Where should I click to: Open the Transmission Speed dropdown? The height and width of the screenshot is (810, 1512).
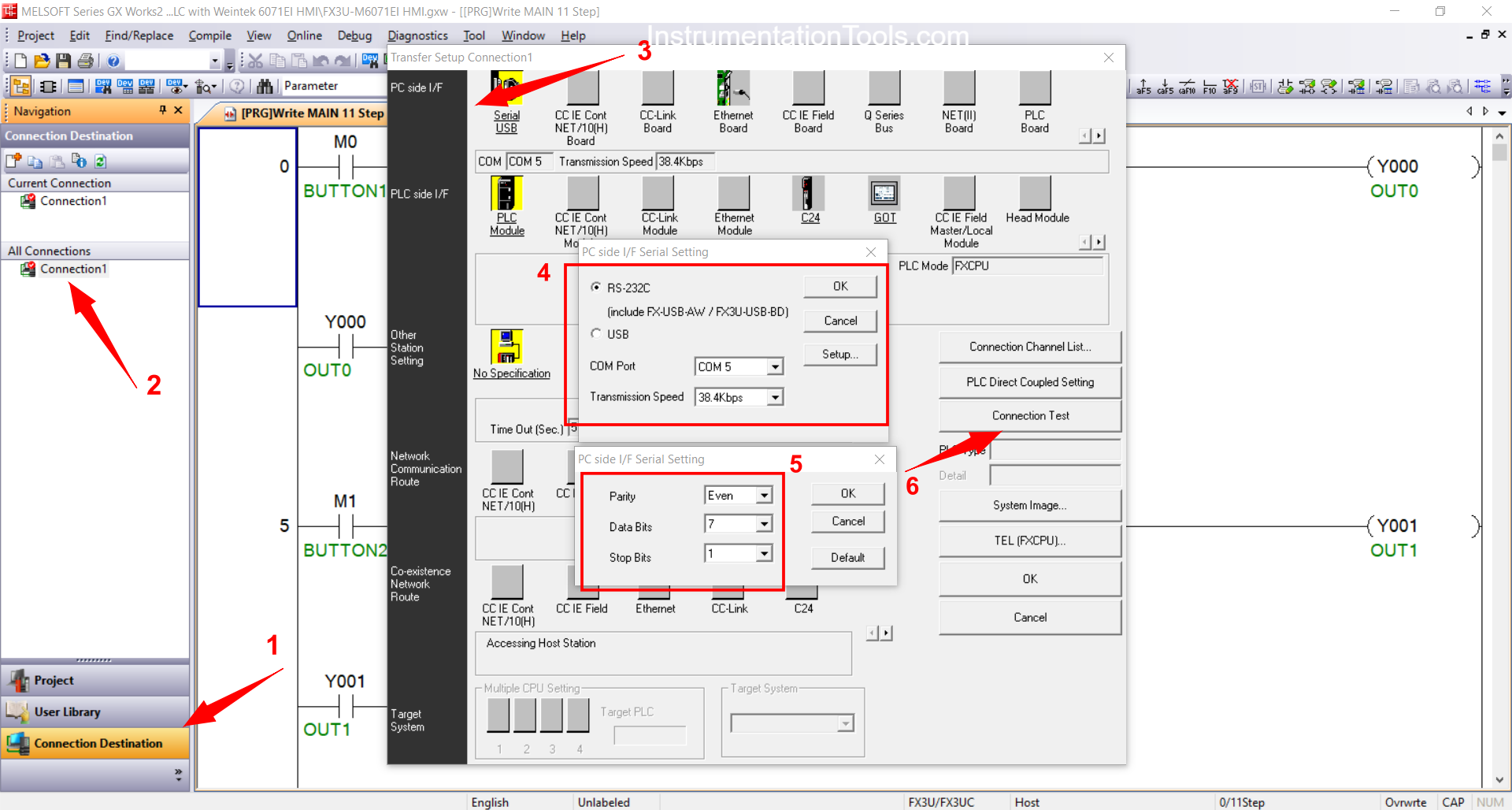click(x=776, y=397)
